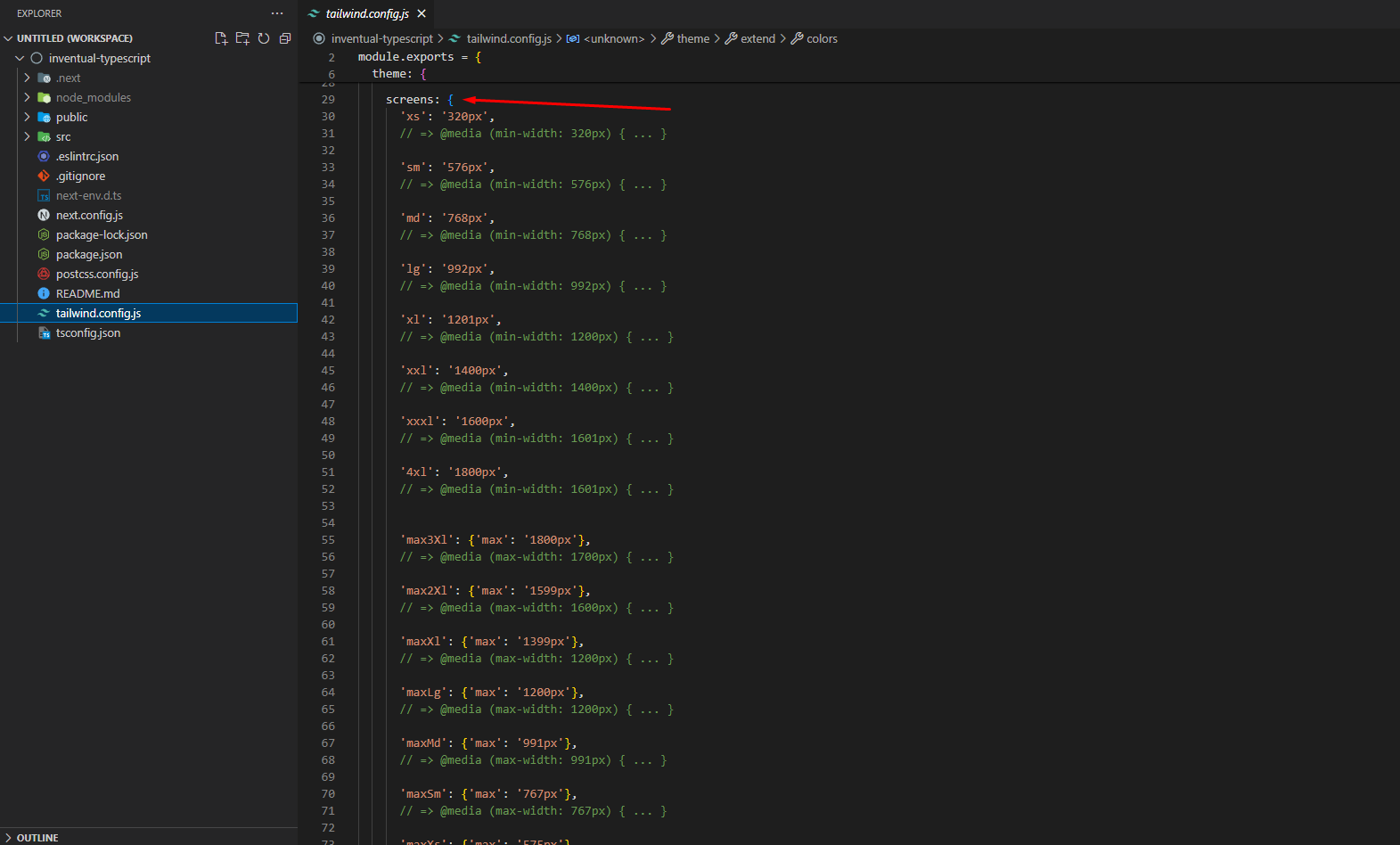
Task: Open README.md file
Action: coord(87,293)
